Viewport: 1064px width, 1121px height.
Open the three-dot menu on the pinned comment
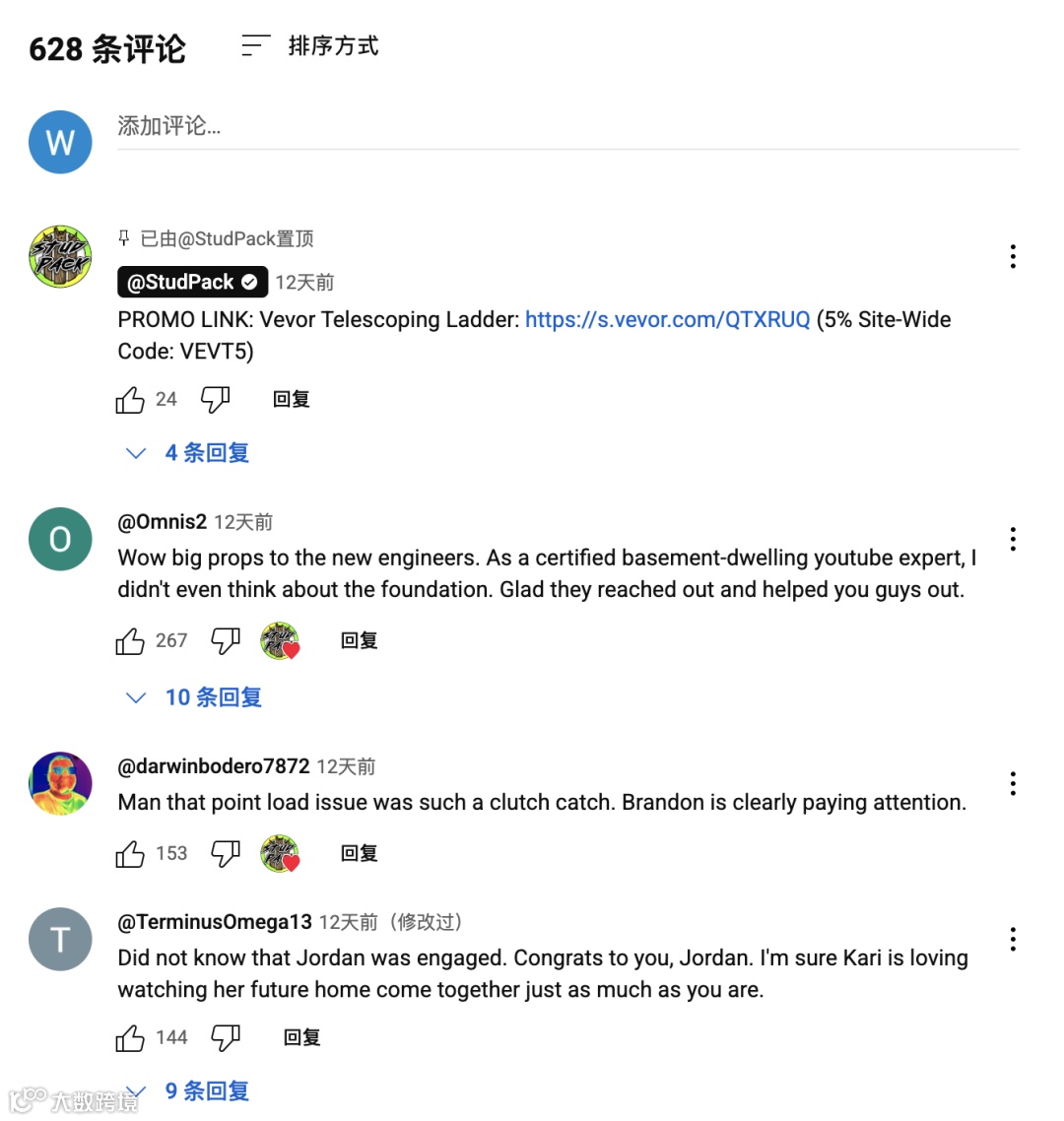pos(1013,257)
